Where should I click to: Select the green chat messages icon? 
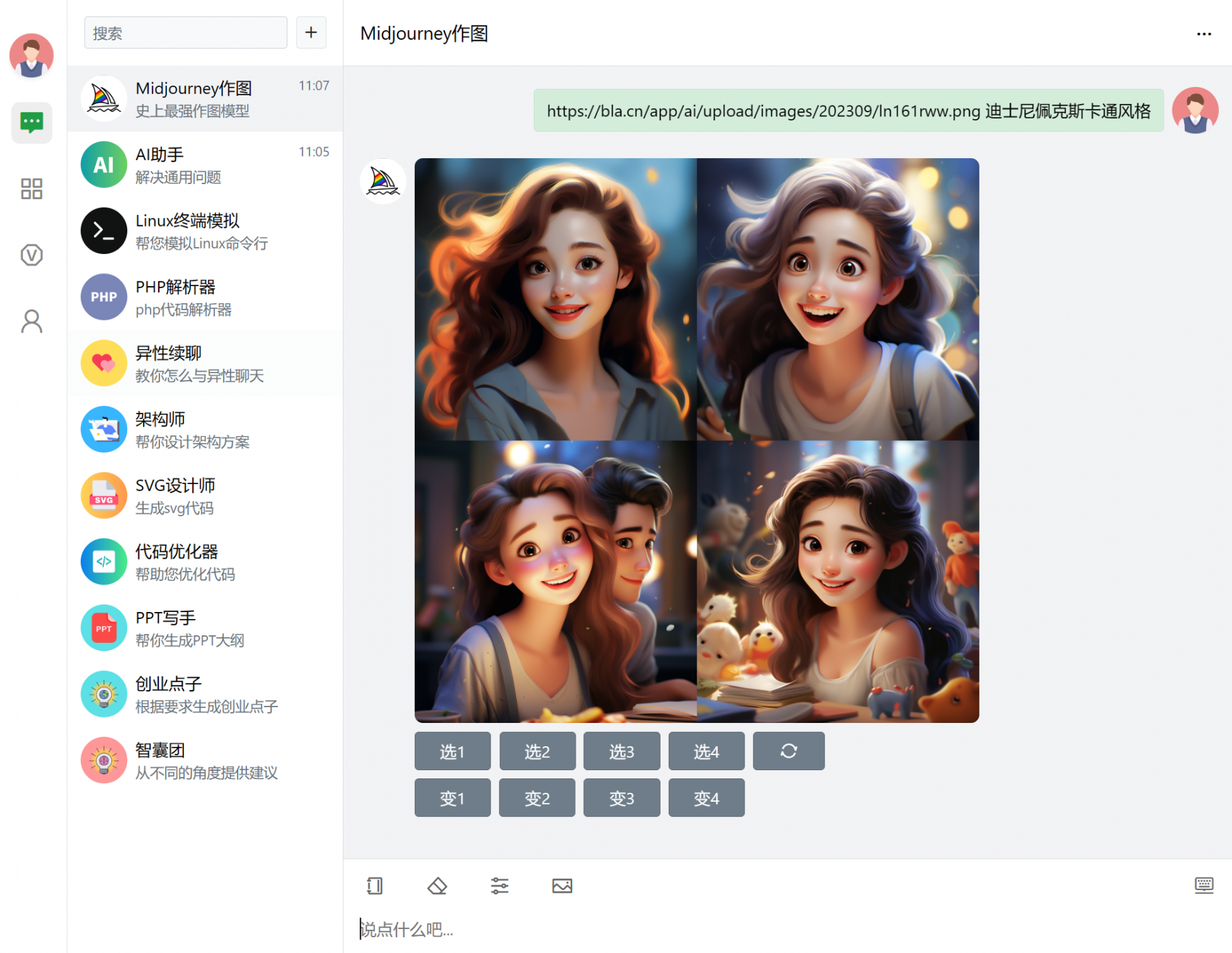click(x=31, y=123)
